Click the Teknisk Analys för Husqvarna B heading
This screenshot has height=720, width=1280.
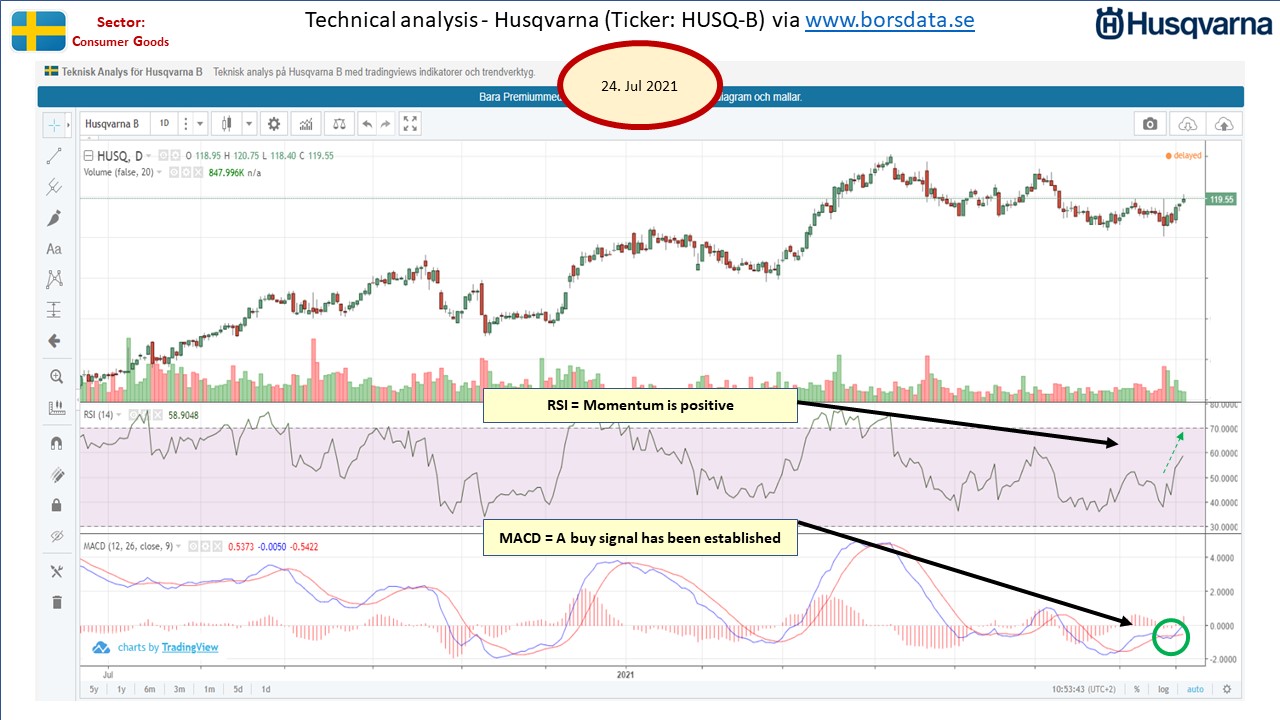coord(131,72)
